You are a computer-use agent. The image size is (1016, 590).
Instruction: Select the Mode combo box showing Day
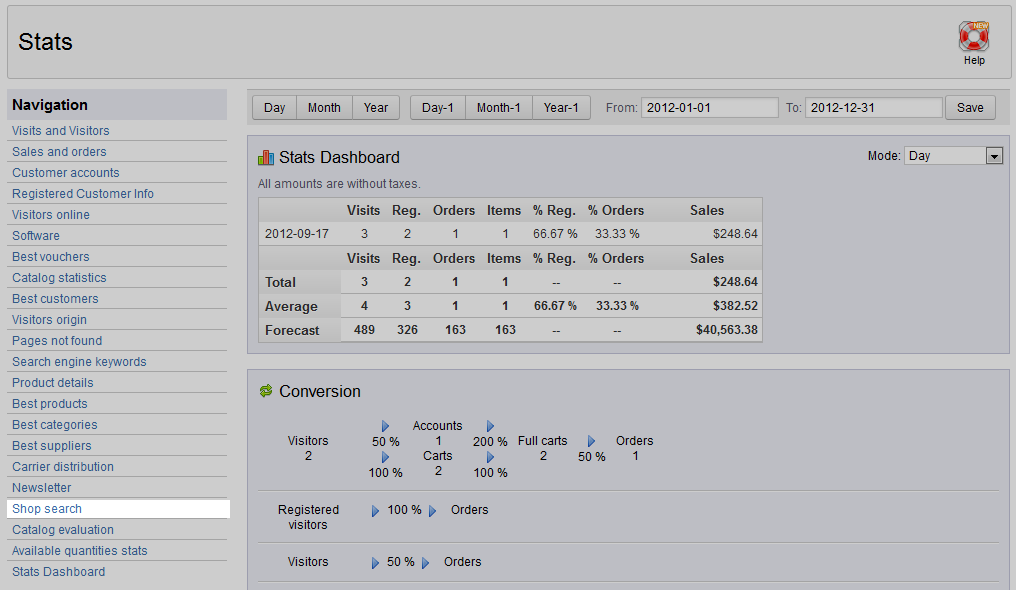coord(953,156)
